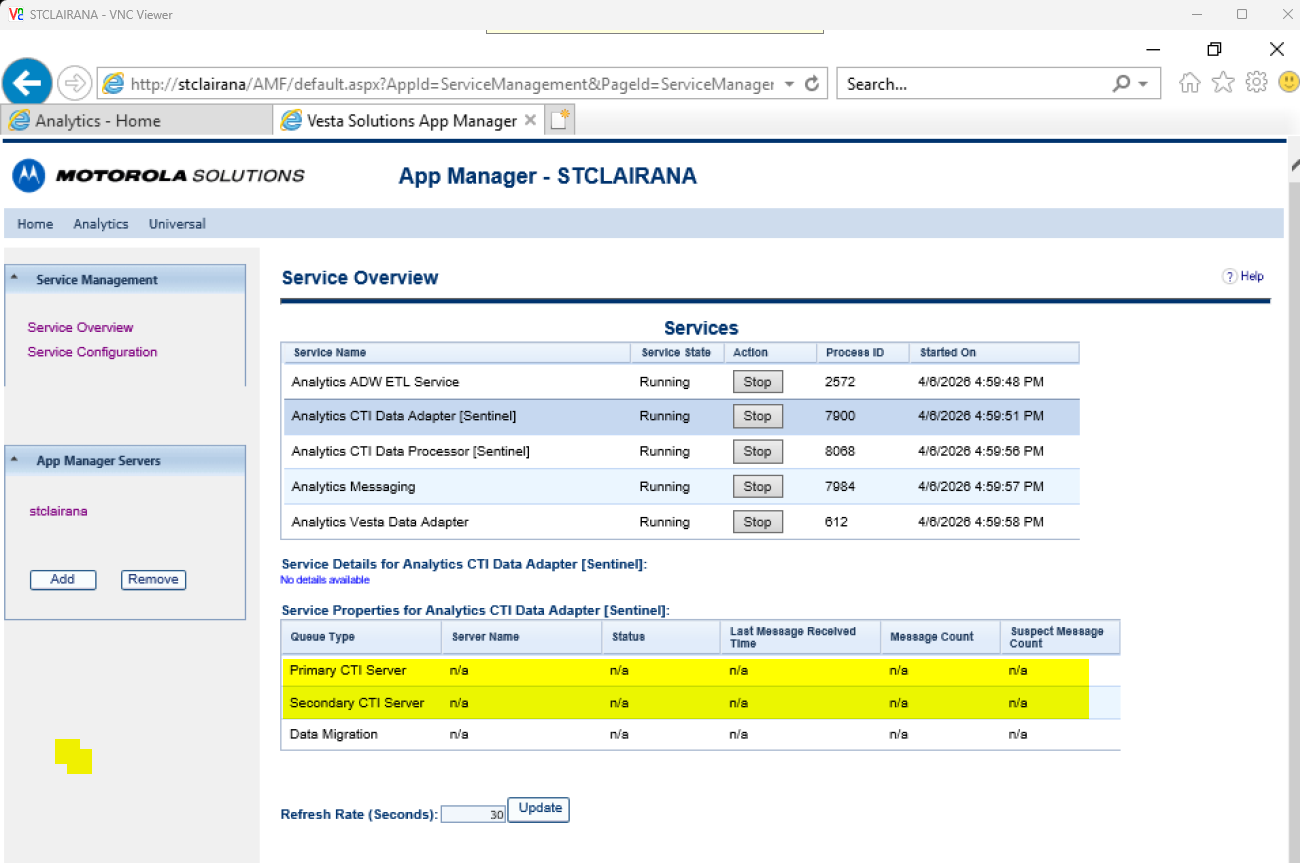Select the Vesta Solutions App Manager tab
This screenshot has height=863, width=1300.
click(410, 121)
